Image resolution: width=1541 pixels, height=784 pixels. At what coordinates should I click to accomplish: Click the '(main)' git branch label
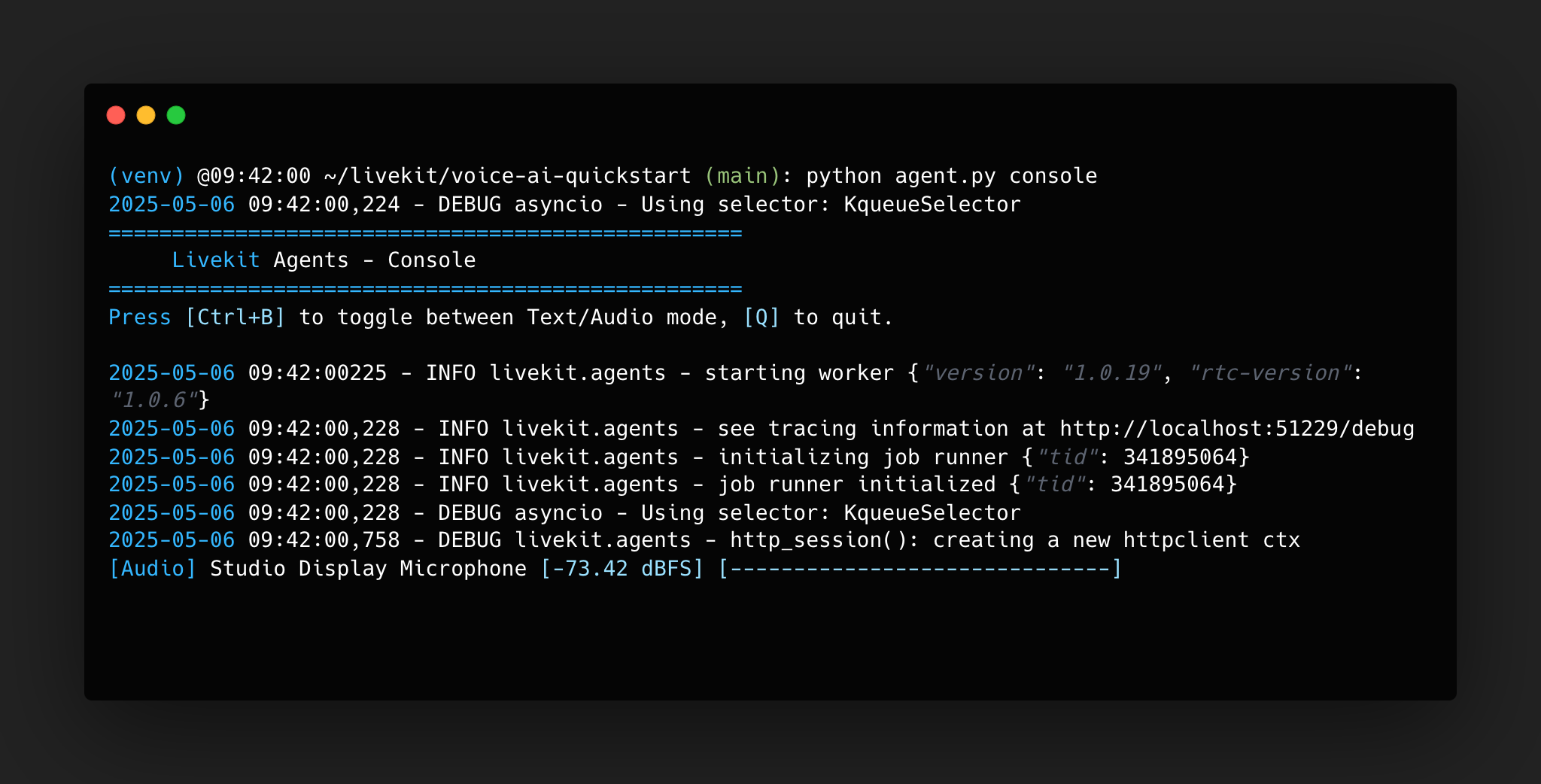pos(742,176)
